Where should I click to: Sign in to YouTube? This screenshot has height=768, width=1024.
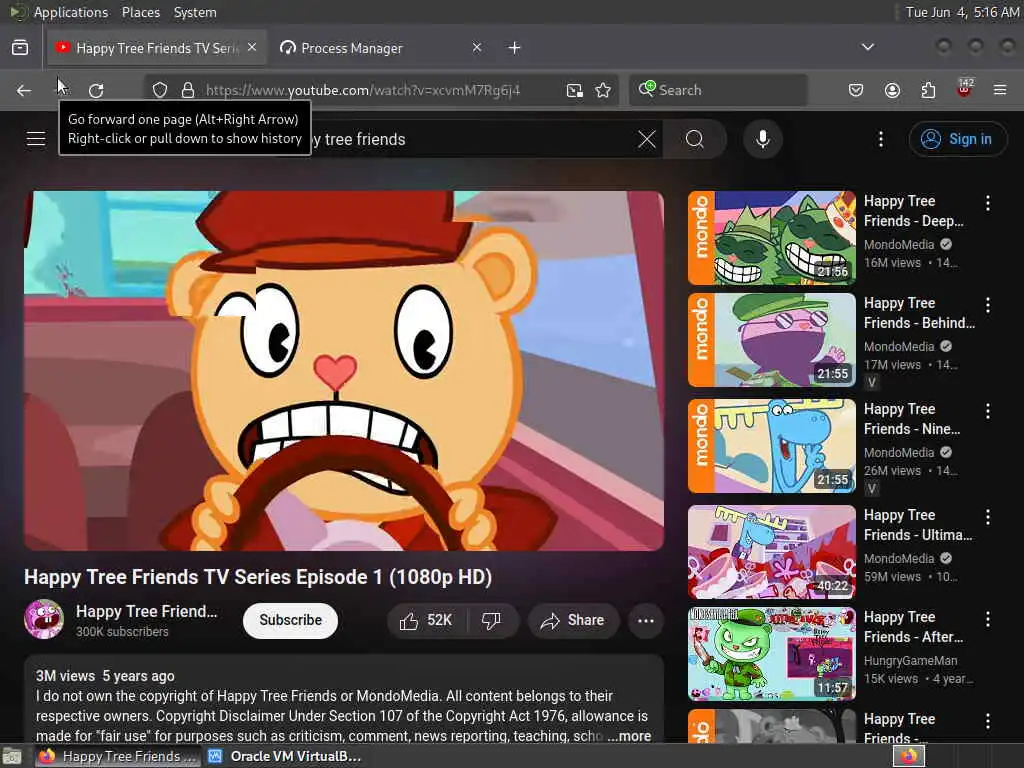coord(958,139)
